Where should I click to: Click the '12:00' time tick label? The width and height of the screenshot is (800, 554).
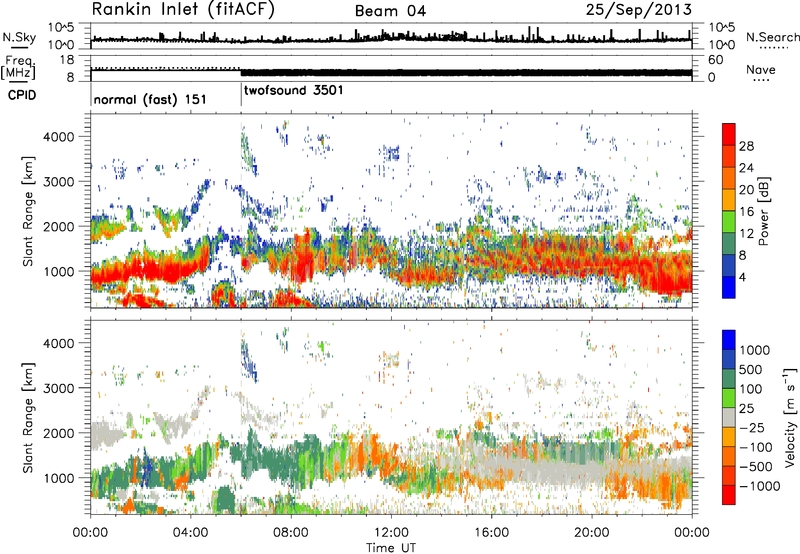click(391, 533)
